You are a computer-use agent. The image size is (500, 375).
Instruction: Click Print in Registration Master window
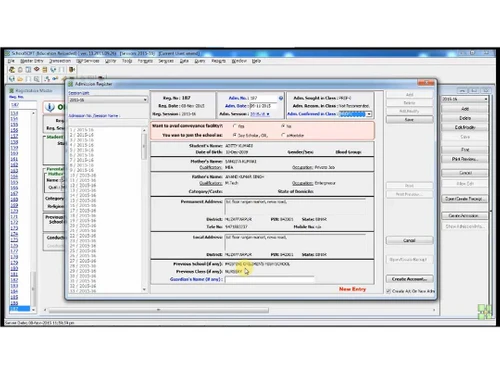pos(465,150)
